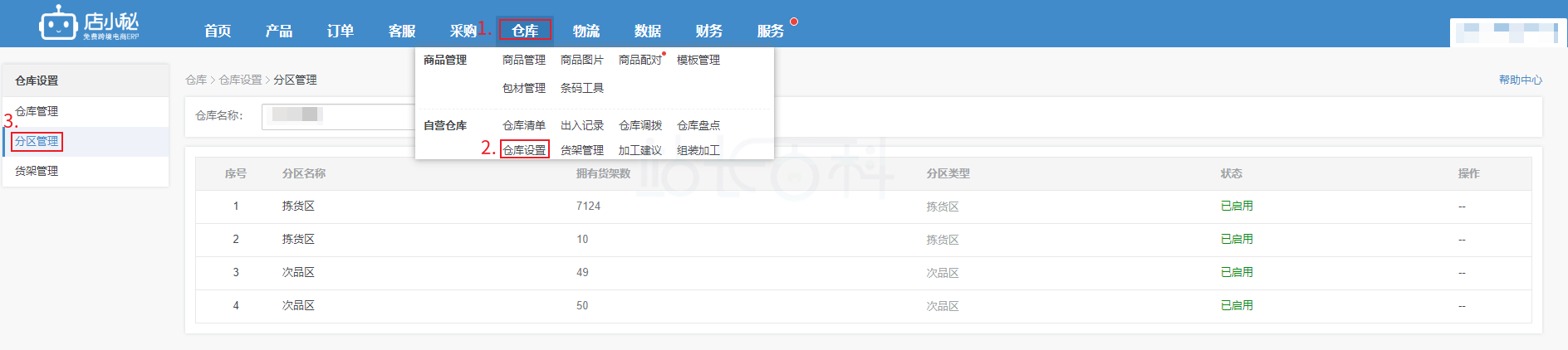Image resolution: width=1568 pixels, height=350 pixels.
Task: Click 仓库盘点 in the 自营仓库 section
Action: pyautogui.click(x=698, y=125)
